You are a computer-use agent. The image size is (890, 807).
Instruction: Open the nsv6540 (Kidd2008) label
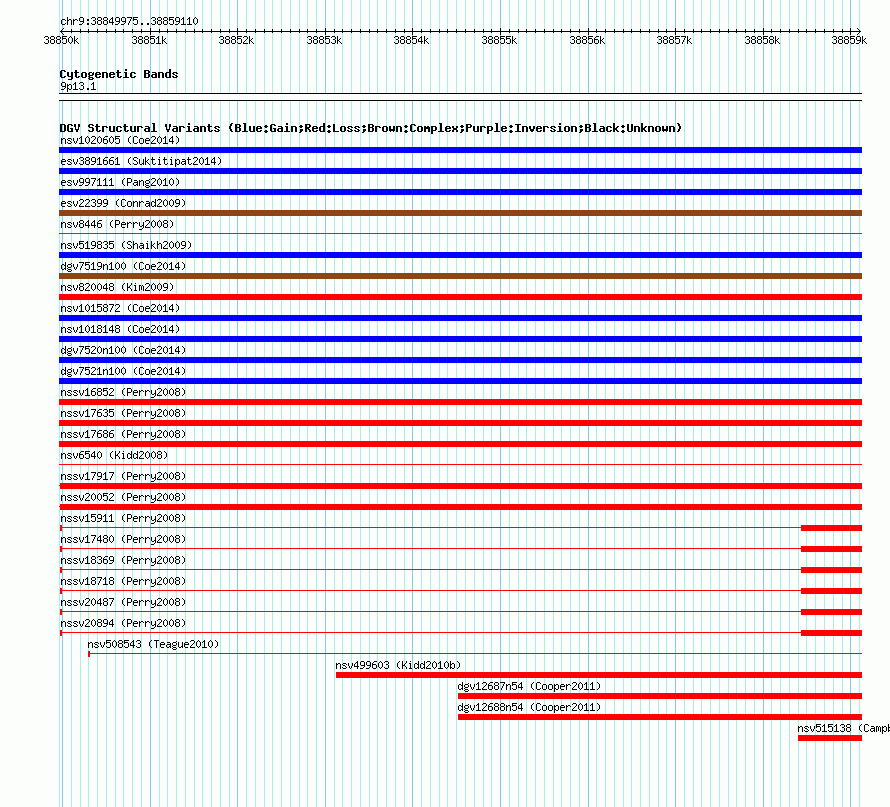point(114,455)
